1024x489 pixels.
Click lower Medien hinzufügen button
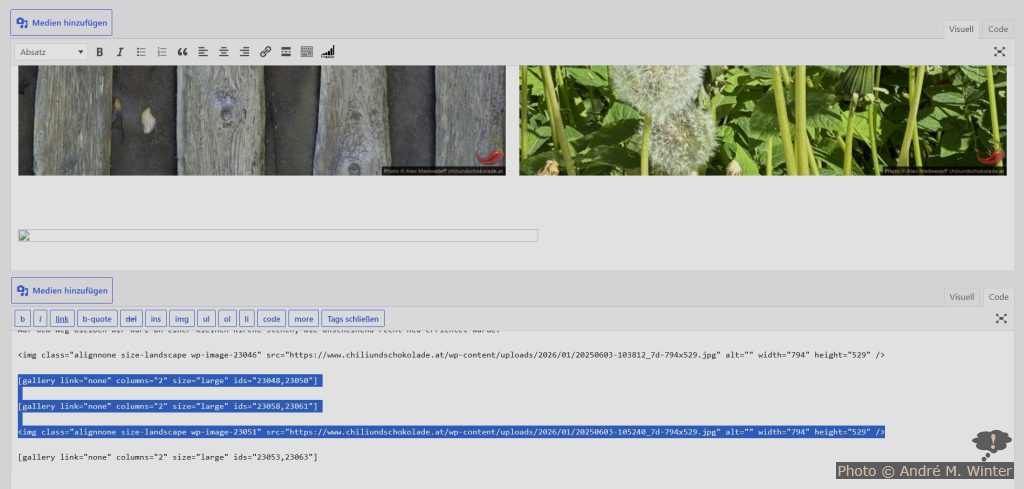click(x=61, y=291)
